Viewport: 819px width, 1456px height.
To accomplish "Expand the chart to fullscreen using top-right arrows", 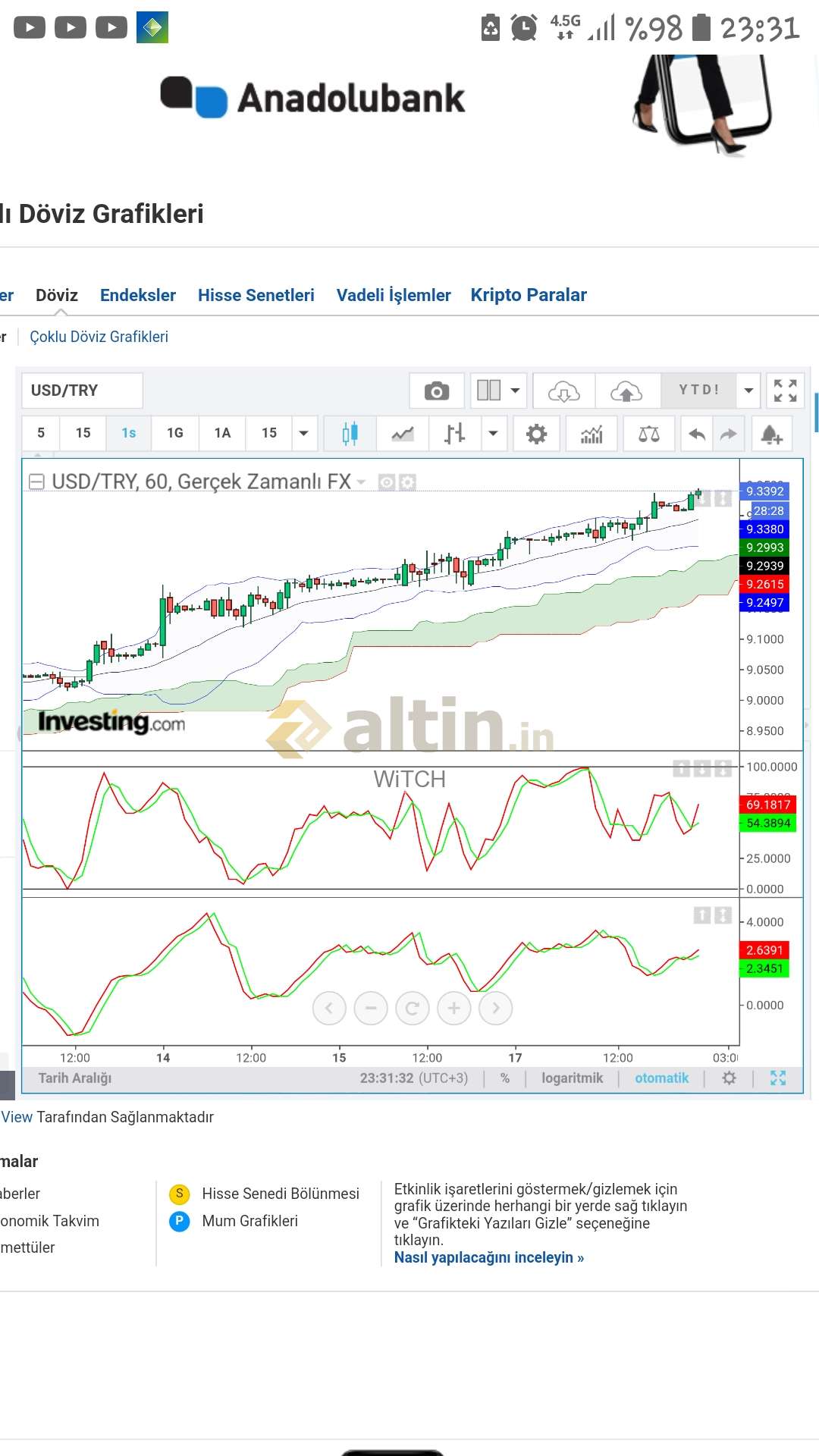I will click(x=785, y=391).
